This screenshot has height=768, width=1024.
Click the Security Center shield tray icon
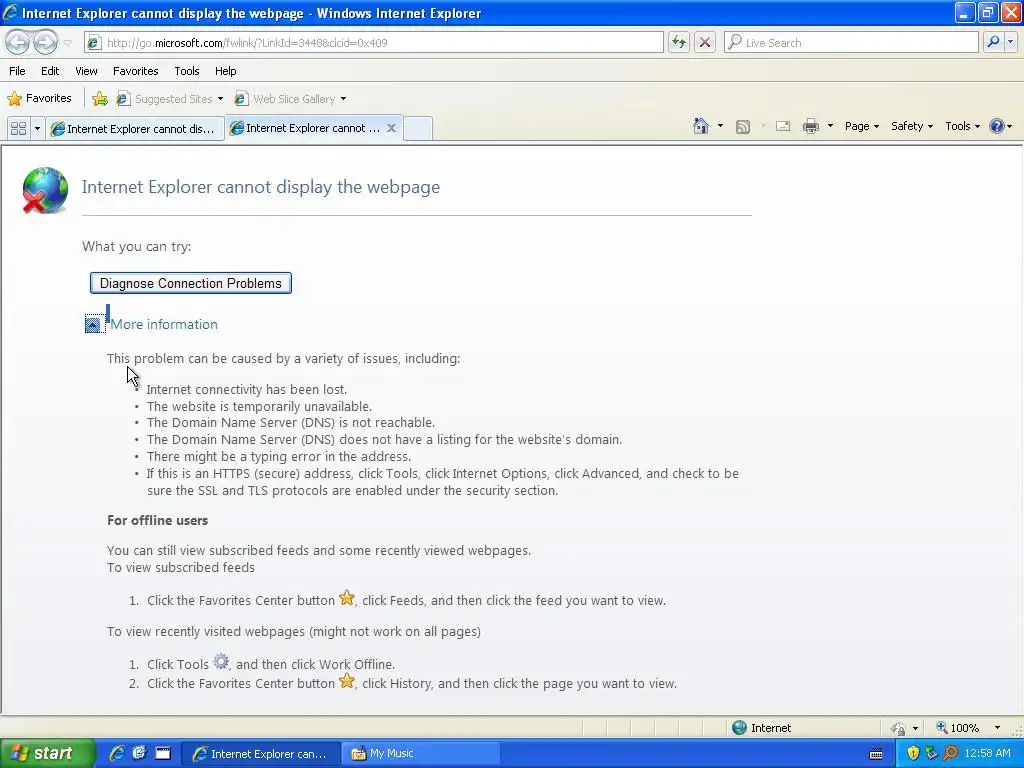[913, 754]
